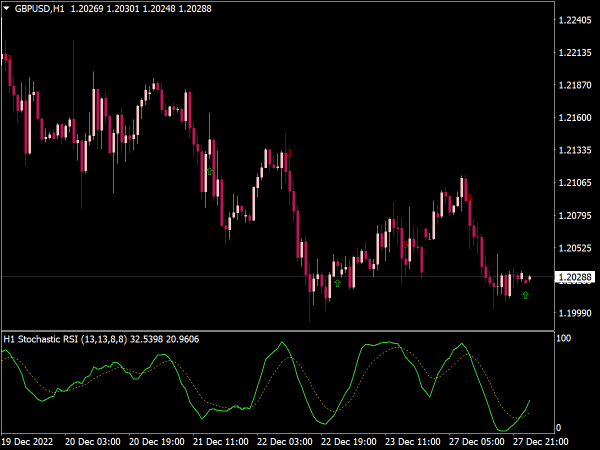Screen dimensions: 600x450
Task: Click the GBPUSD,H1 chart title
Action: [x=39, y=8]
